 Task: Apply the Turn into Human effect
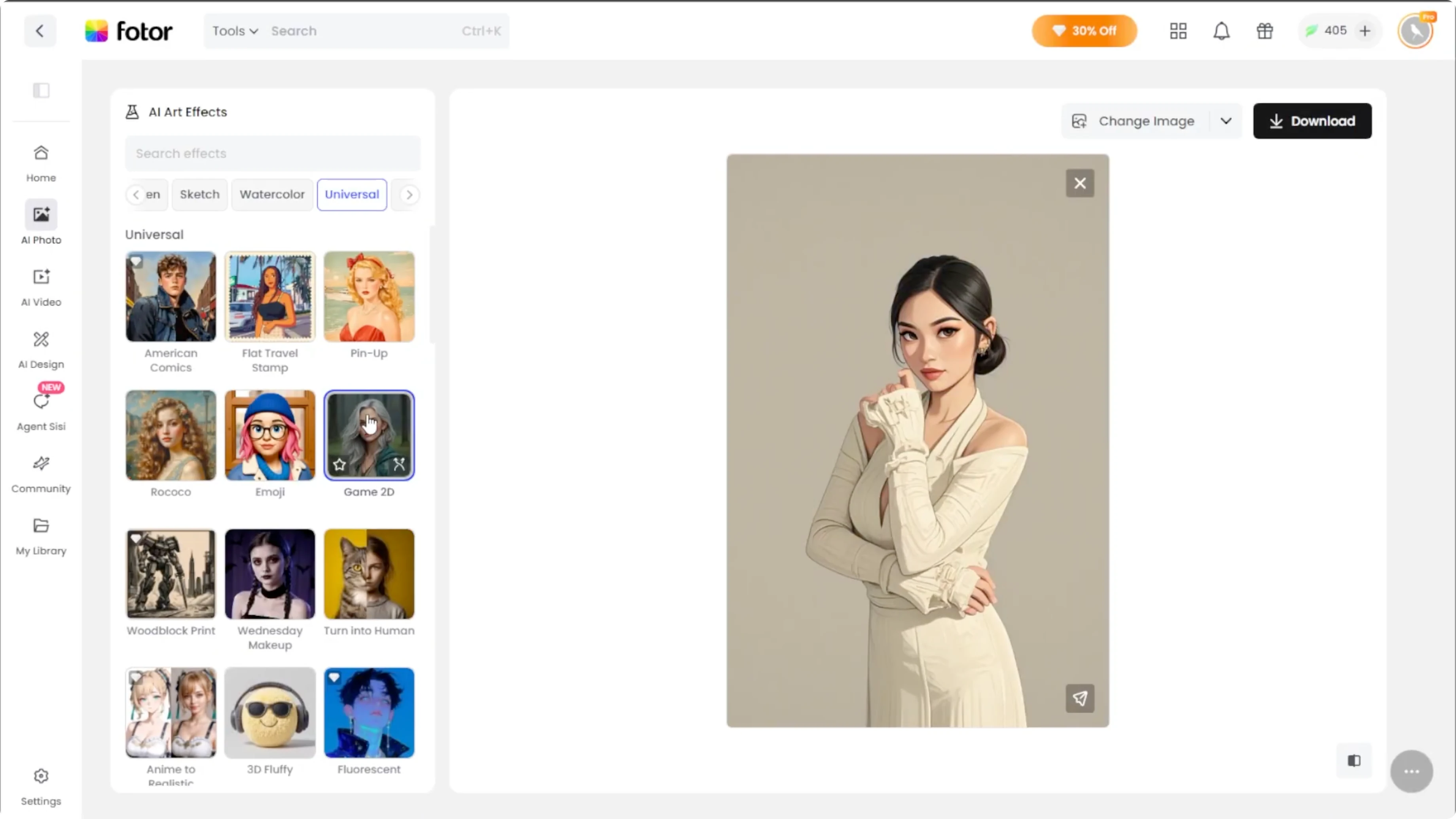pyautogui.click(x=369, y=574)
